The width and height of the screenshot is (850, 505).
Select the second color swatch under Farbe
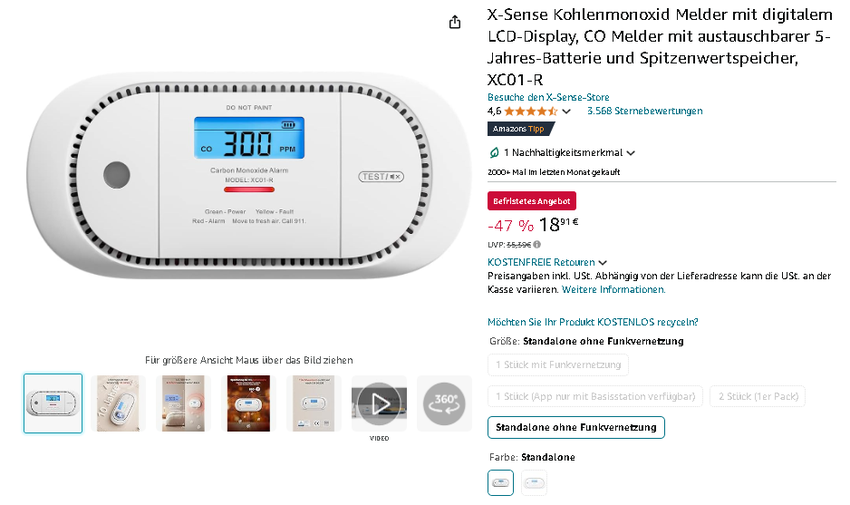point(534,483)
